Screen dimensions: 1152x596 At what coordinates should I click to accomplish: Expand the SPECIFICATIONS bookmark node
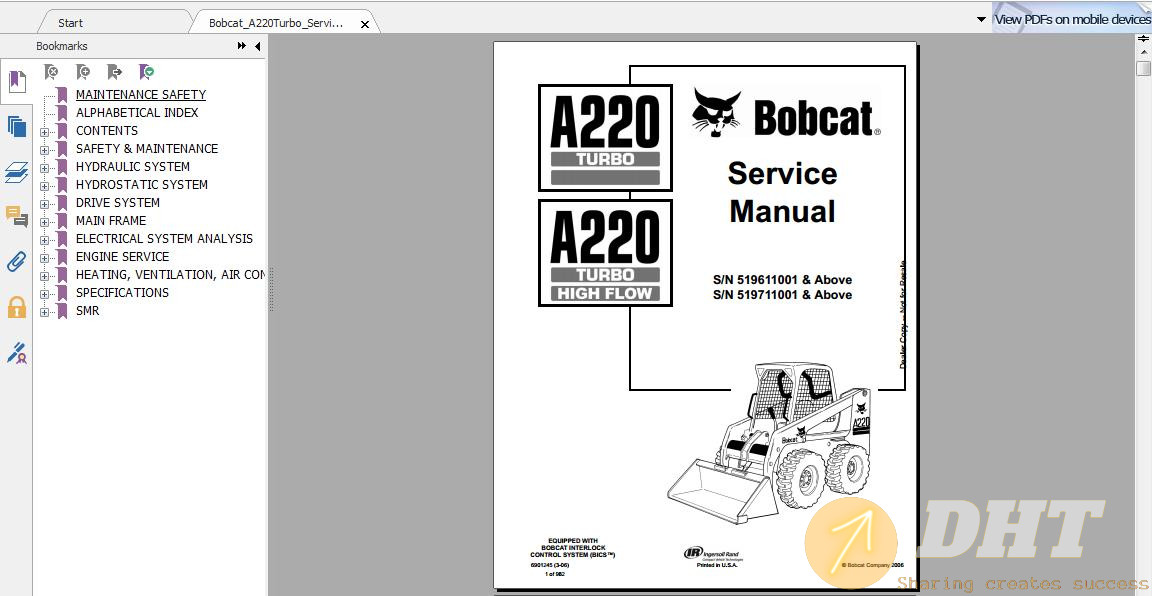(44, 294)
